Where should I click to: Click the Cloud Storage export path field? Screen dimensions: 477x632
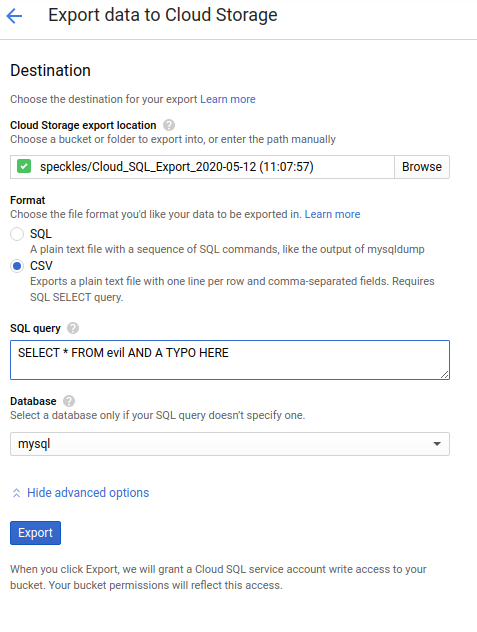[202, 167]
